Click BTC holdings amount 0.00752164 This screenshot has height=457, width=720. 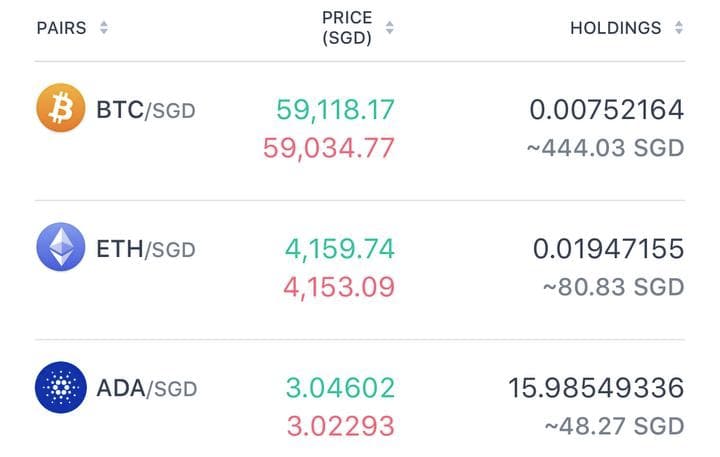pos(606,109)
